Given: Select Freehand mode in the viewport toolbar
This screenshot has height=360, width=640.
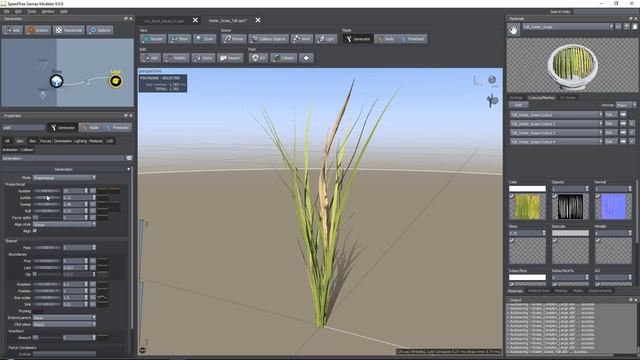Looking at the screenshot, I should [x=412, y=39].
